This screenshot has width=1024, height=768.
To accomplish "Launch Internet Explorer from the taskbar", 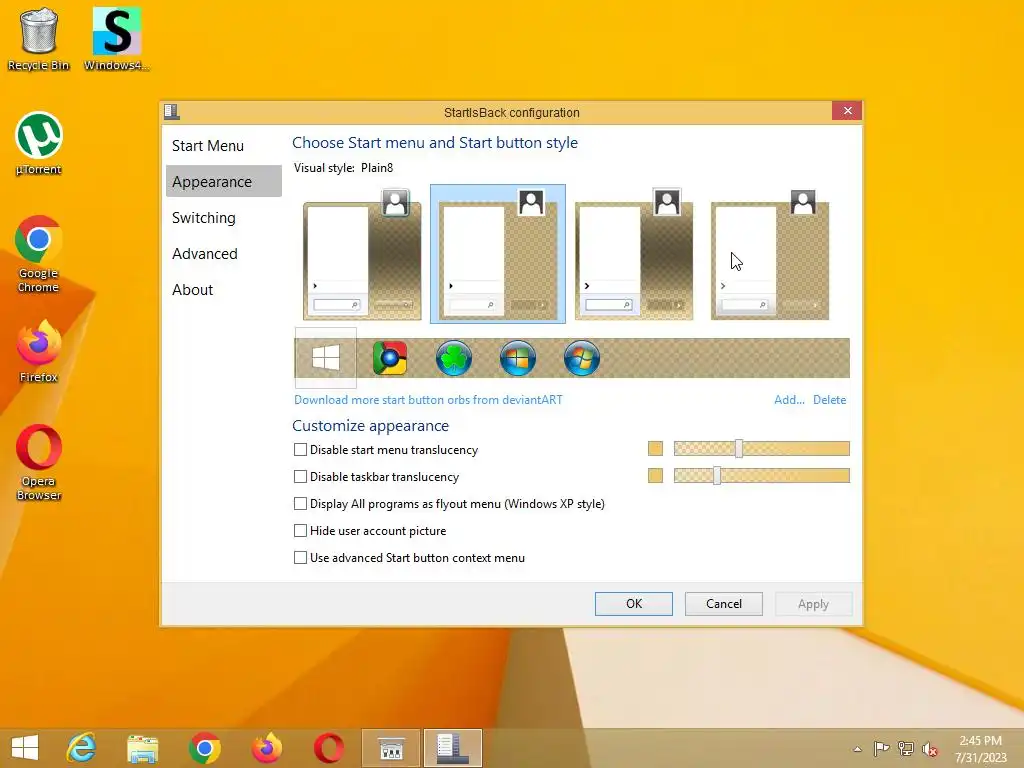I will [82, 748].
